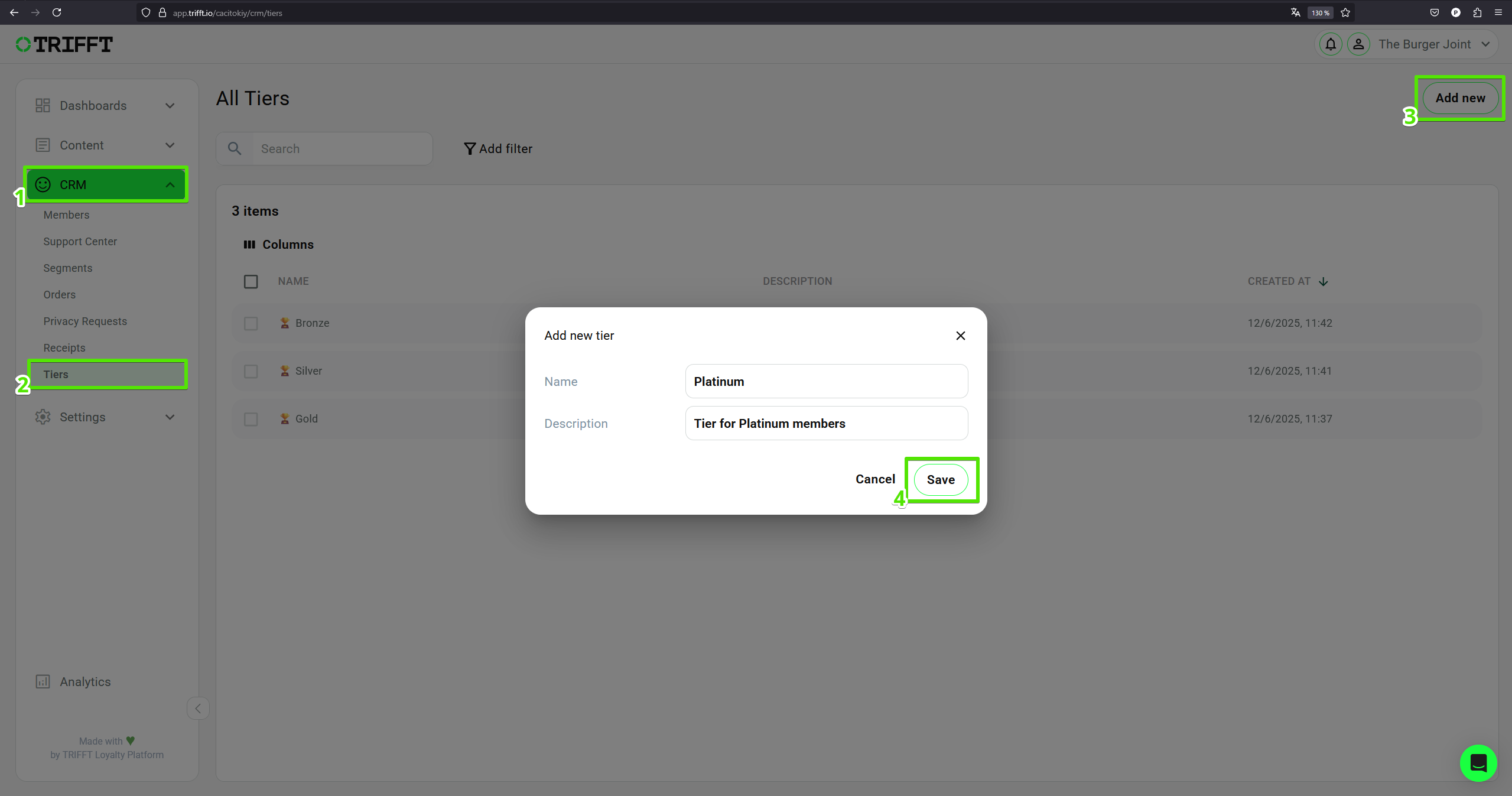Click the Description input field

click(826, 424)
